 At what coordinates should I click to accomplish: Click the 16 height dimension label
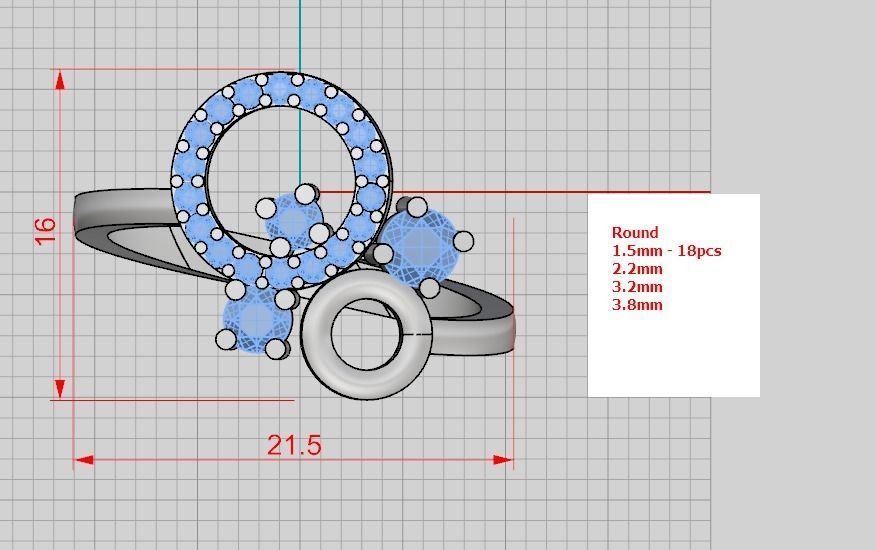pos(45,231)
